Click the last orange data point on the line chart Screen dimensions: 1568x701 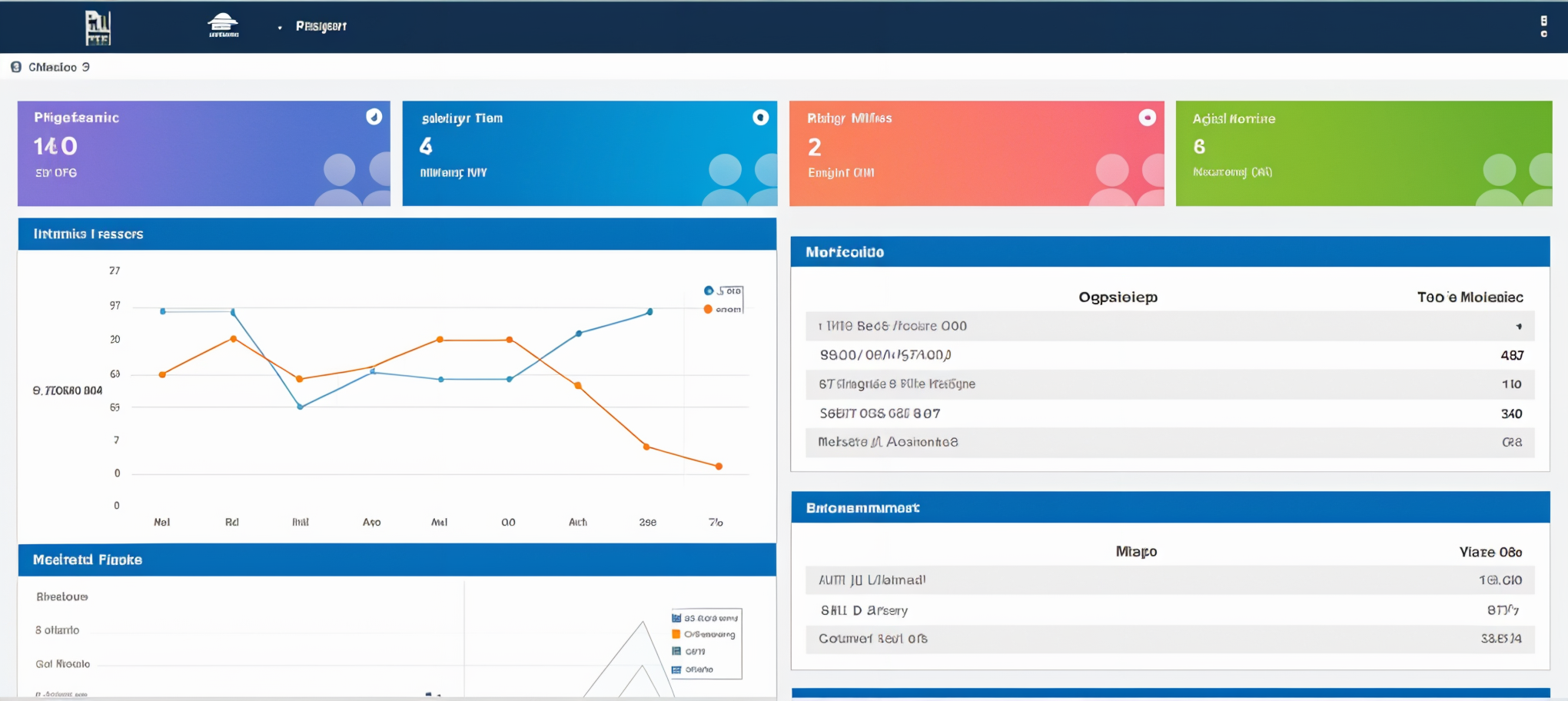point(719,467)
